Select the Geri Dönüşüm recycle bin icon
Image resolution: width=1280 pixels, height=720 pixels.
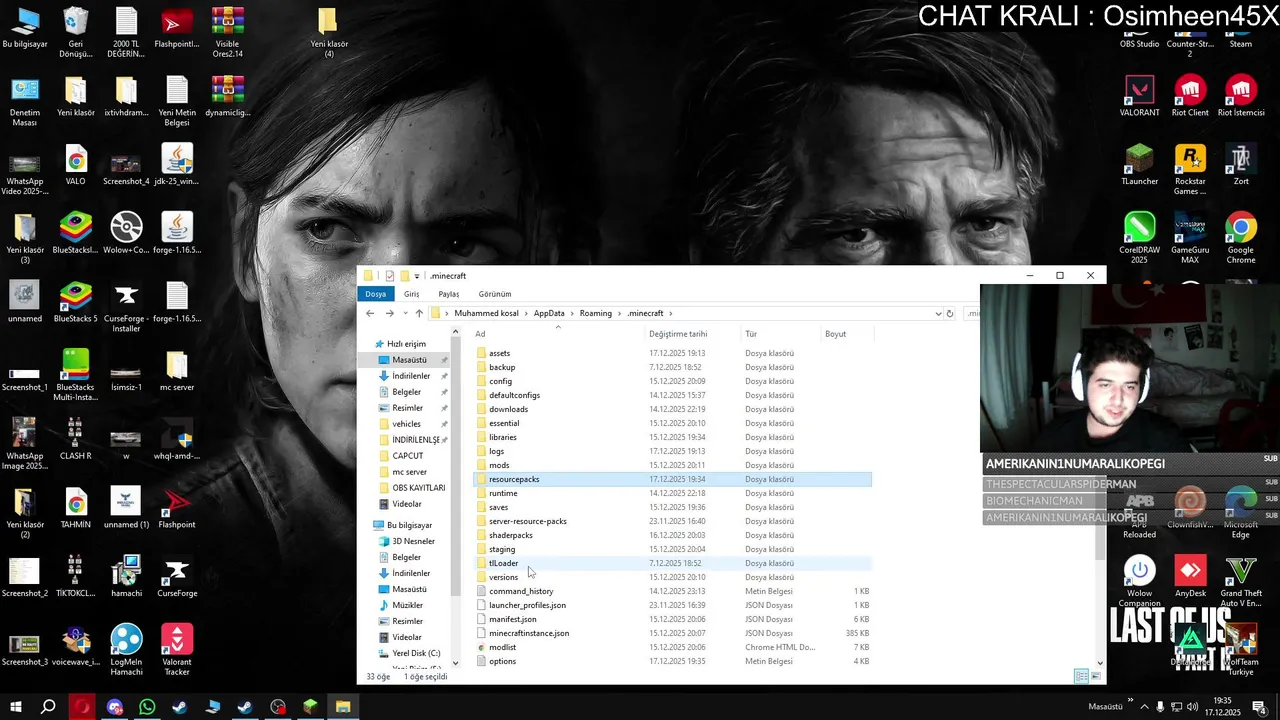click(75, 33)
